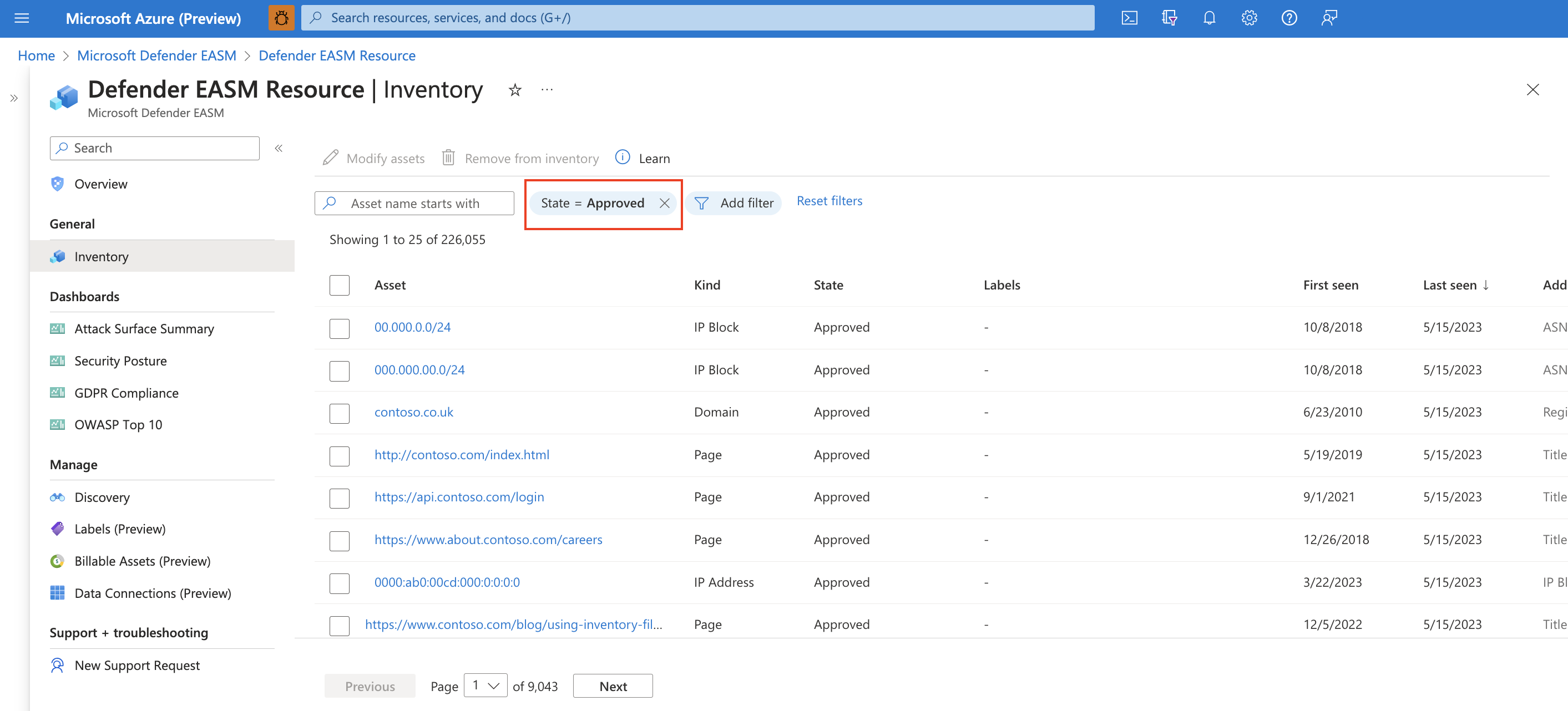Click Reset filters to clear all filters
1568x711 pixels.
(x=829, y=200)
